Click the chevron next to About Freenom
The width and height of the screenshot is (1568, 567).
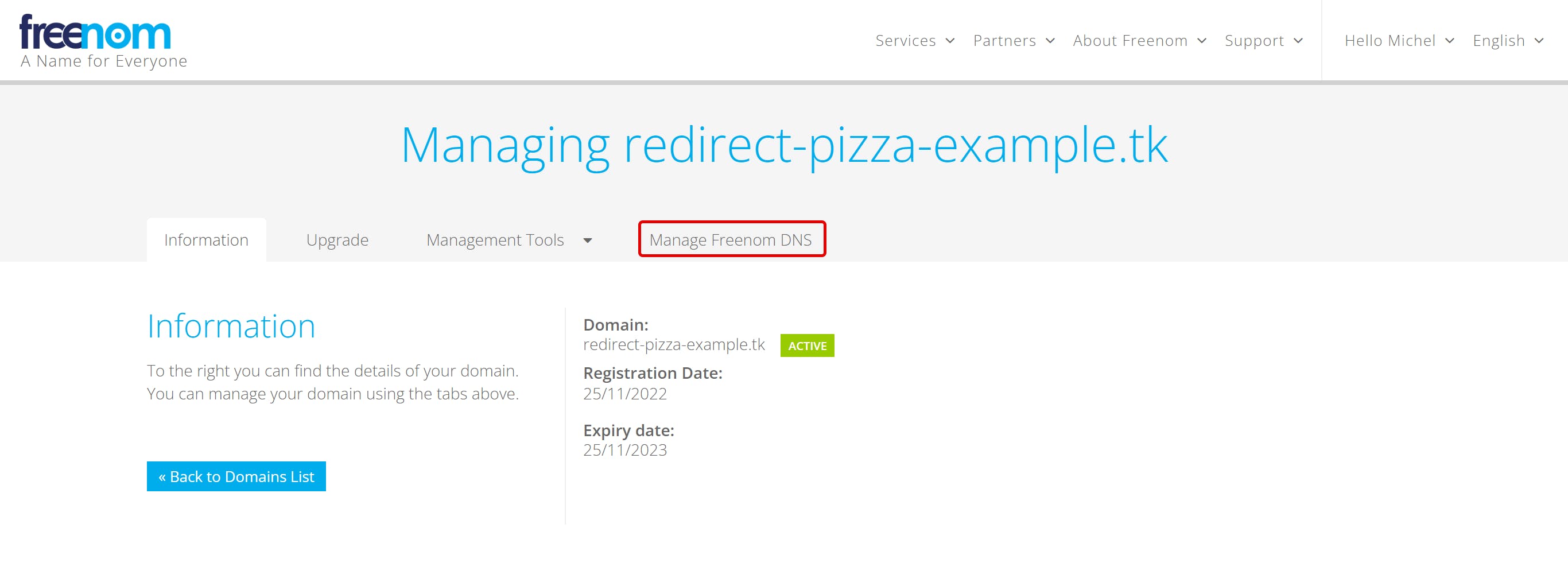[1202, 41]
